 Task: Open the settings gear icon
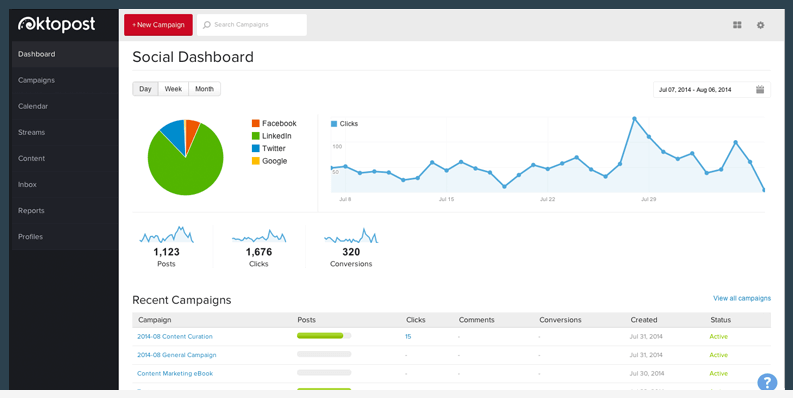pos(760,25)
